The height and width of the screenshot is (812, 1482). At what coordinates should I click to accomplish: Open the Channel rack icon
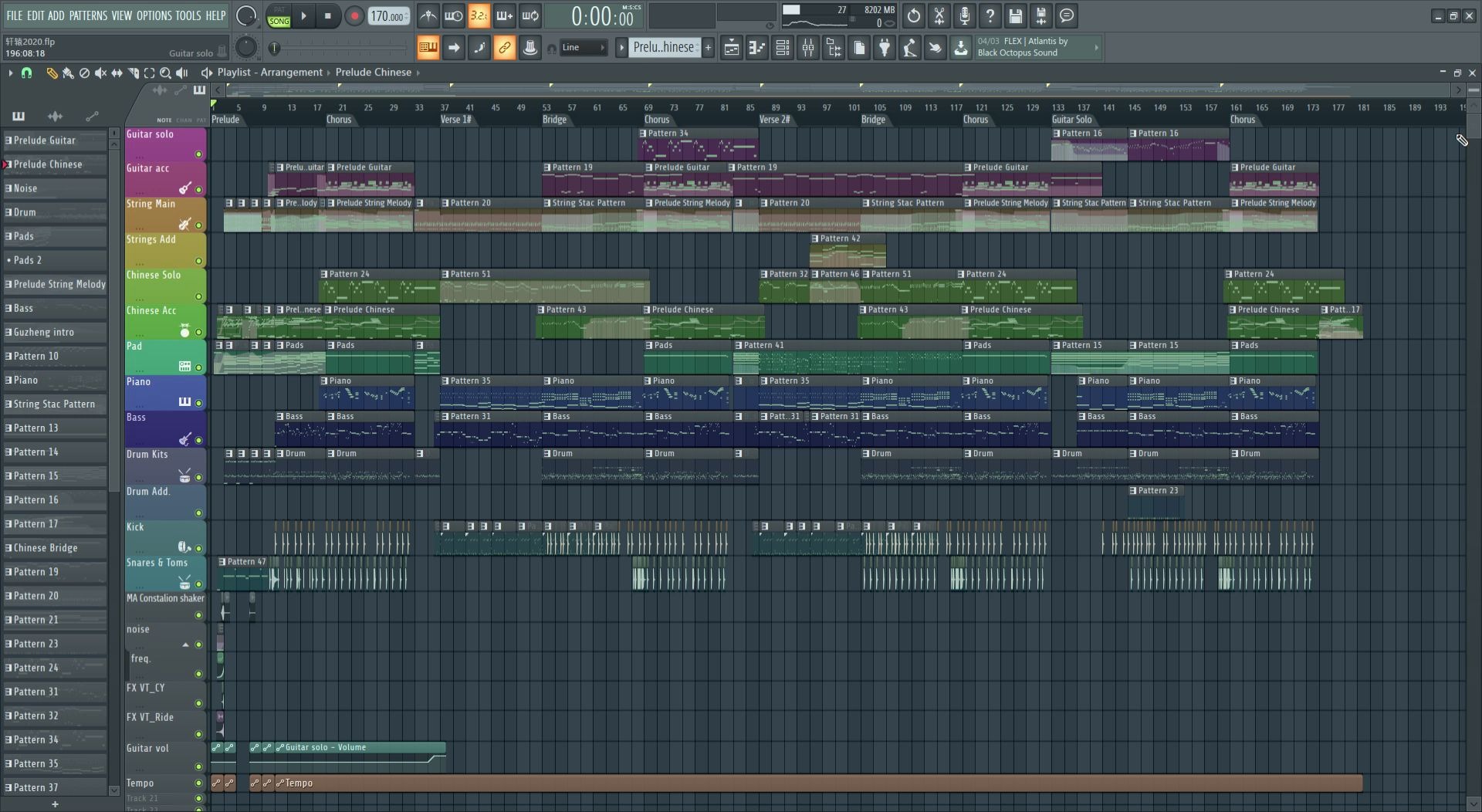(x=782, y=48)
